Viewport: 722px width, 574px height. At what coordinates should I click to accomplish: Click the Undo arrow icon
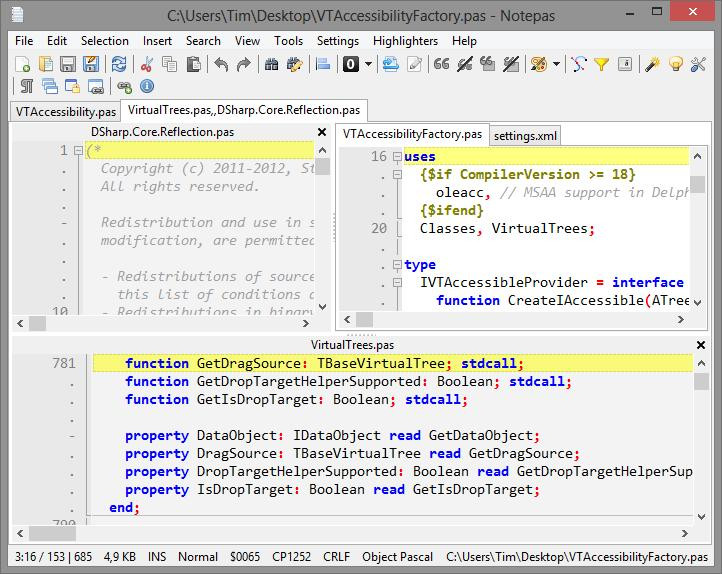pyautogui.click(x=221, y=64)
